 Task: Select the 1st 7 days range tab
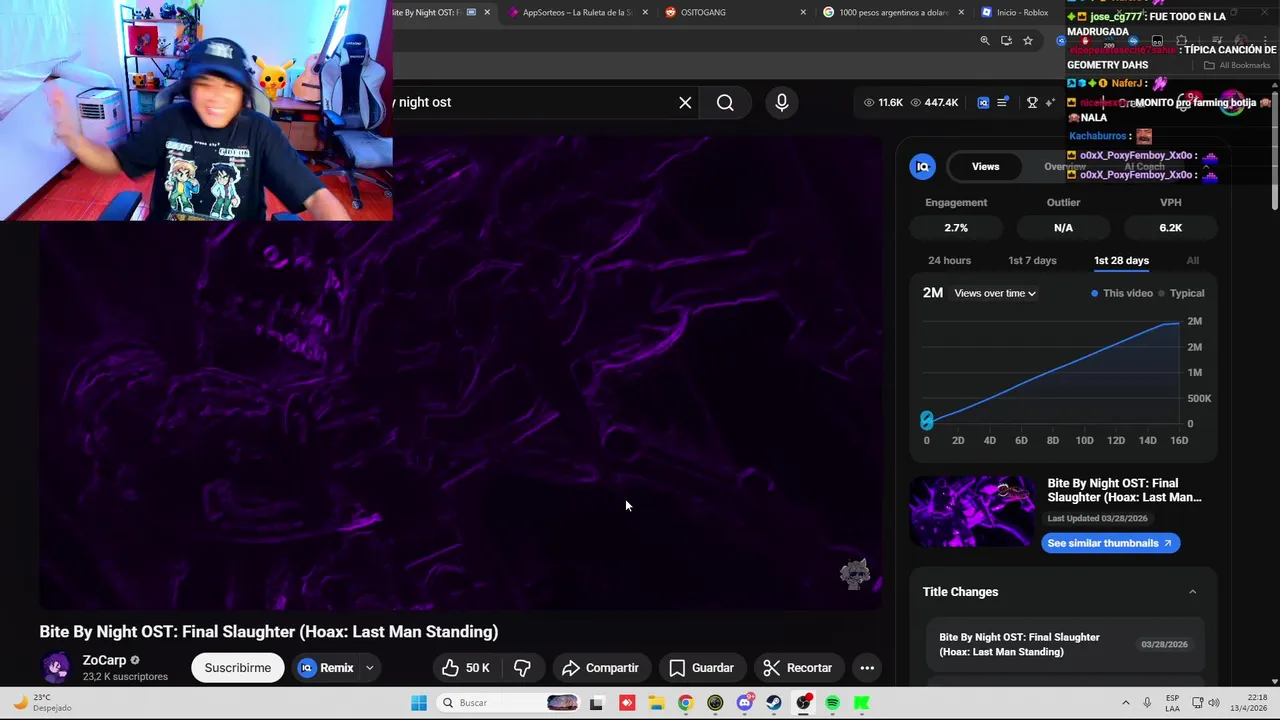pos(1032,260)
